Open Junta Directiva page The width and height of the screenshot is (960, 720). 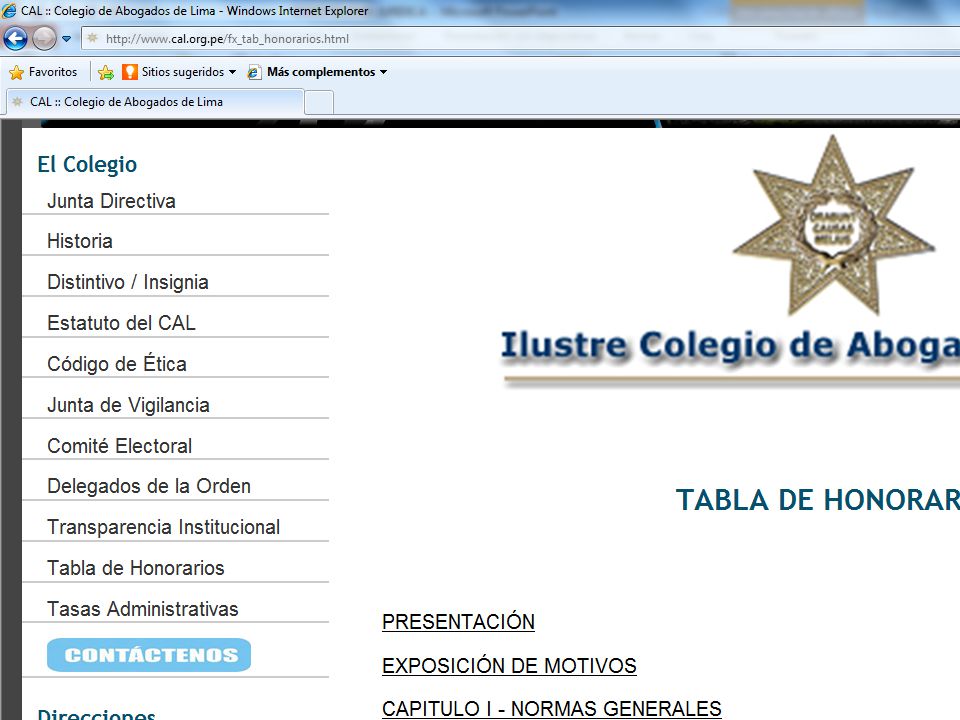coord(111,201)
